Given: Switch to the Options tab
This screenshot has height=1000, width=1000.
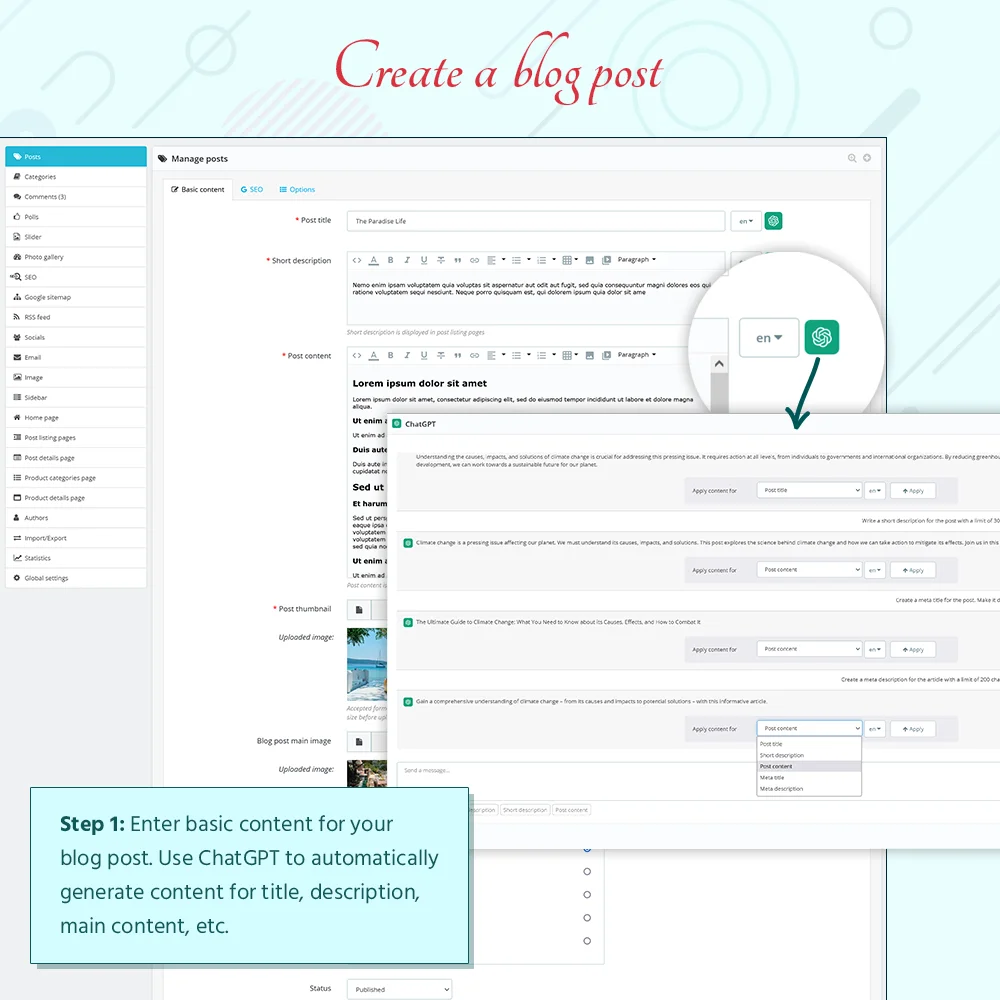Looking at the screenshot, I should click(x=297, y=189).
